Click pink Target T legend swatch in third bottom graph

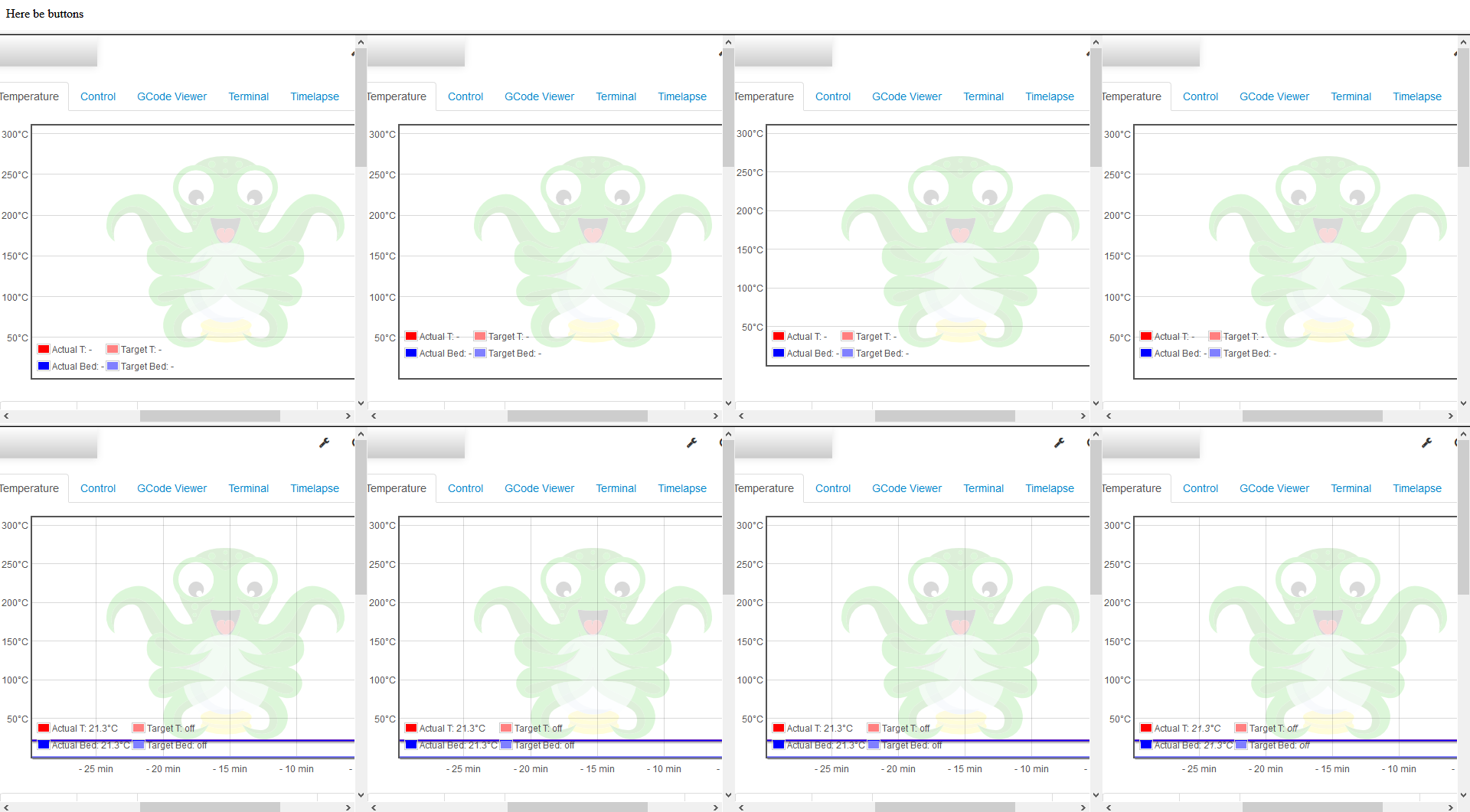pos(873,728)
